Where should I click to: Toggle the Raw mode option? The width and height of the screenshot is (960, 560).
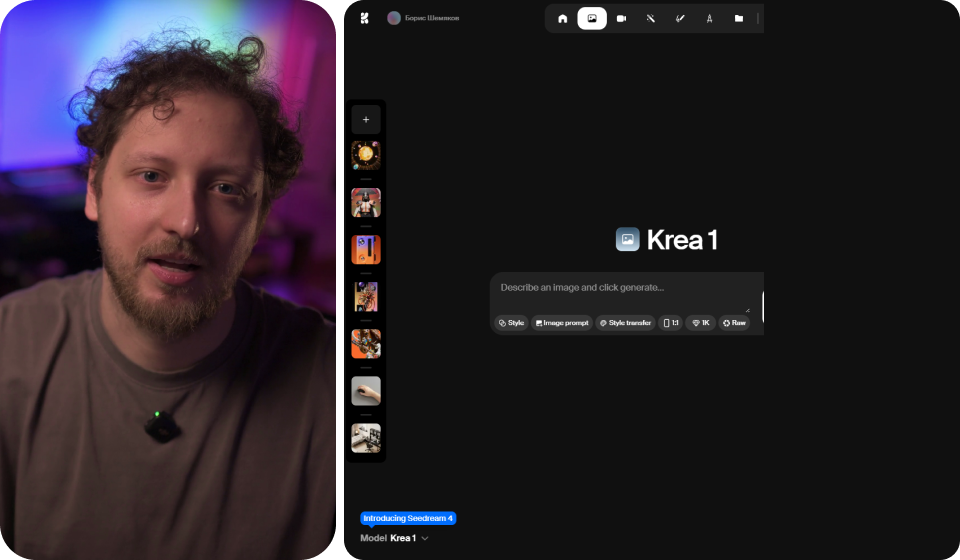734,323
